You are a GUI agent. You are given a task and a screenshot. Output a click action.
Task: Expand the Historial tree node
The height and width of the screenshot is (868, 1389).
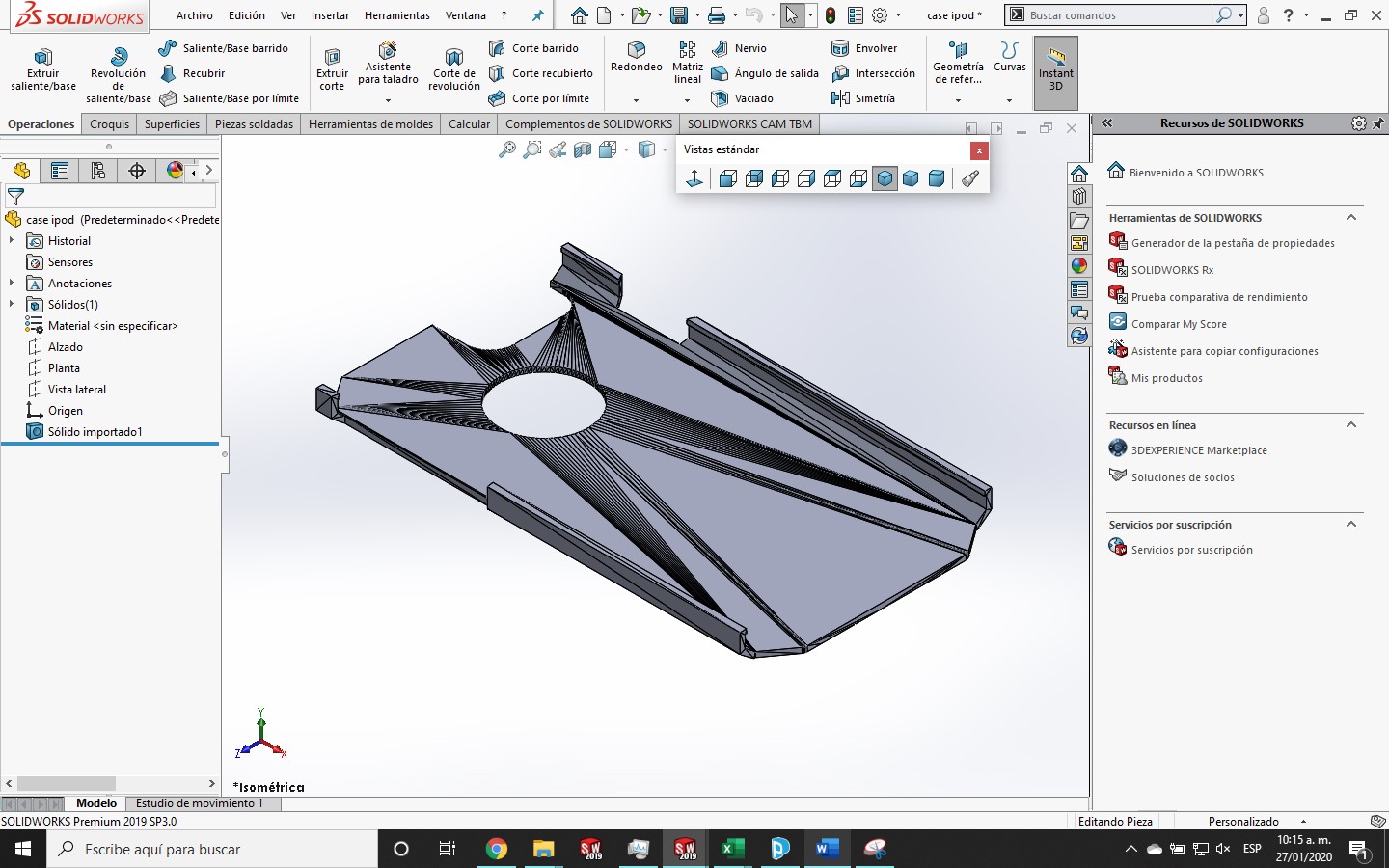point(12,241)
